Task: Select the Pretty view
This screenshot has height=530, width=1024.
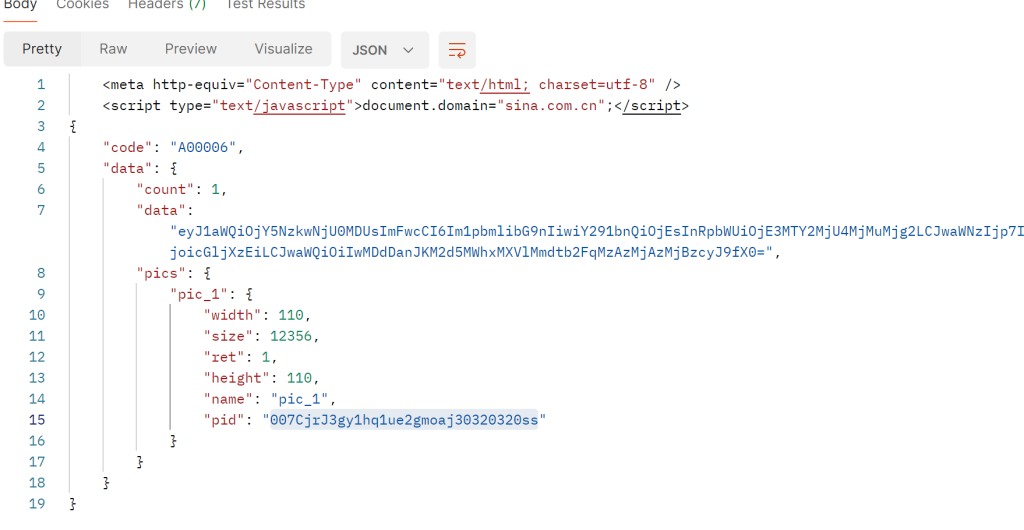Action: [42, 49]
